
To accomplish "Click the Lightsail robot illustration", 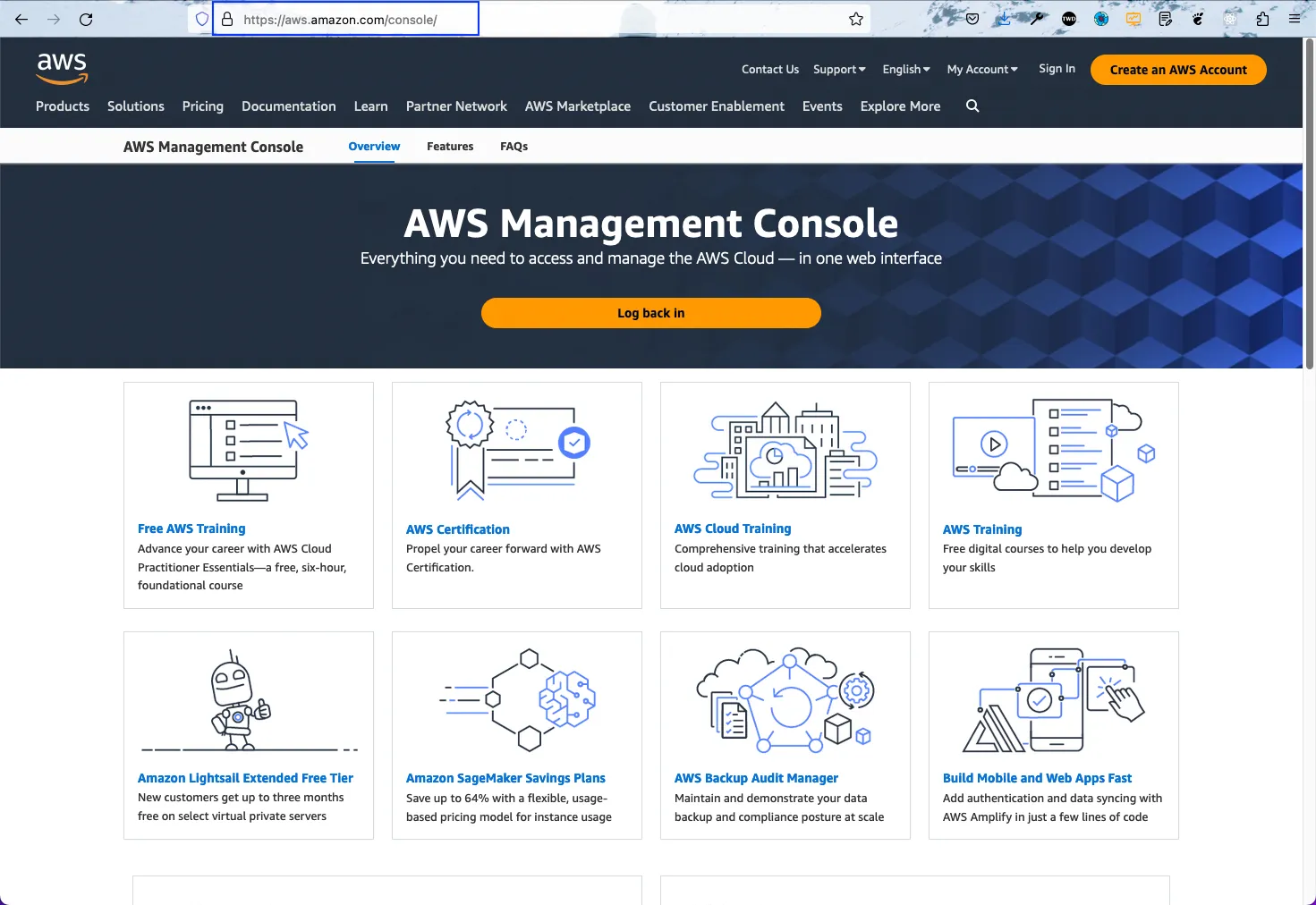I will [249, 700].
